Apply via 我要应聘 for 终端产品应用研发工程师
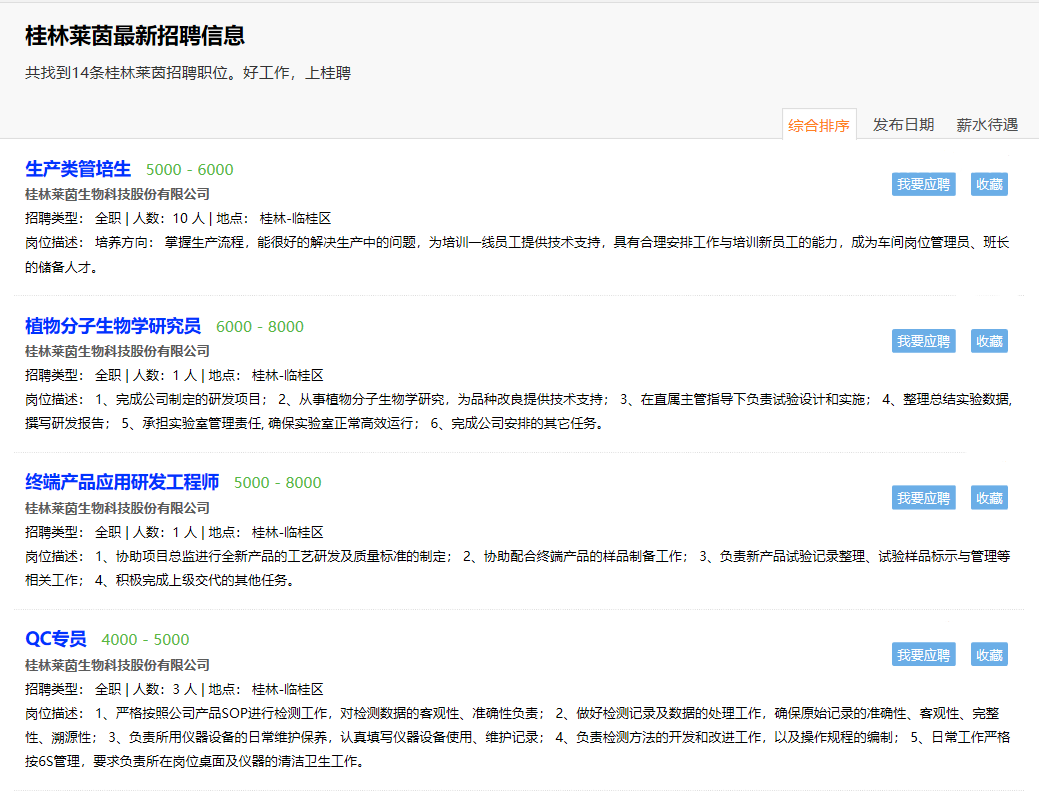Viewport: 1039px width, 795px height. click(923, 498)
